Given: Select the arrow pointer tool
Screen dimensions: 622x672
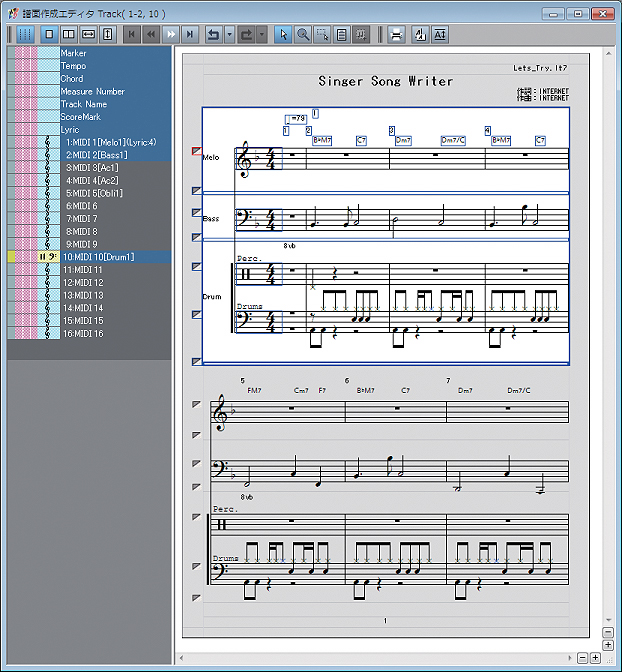Looking at the screenshot, I should click(x=283, y=34).
